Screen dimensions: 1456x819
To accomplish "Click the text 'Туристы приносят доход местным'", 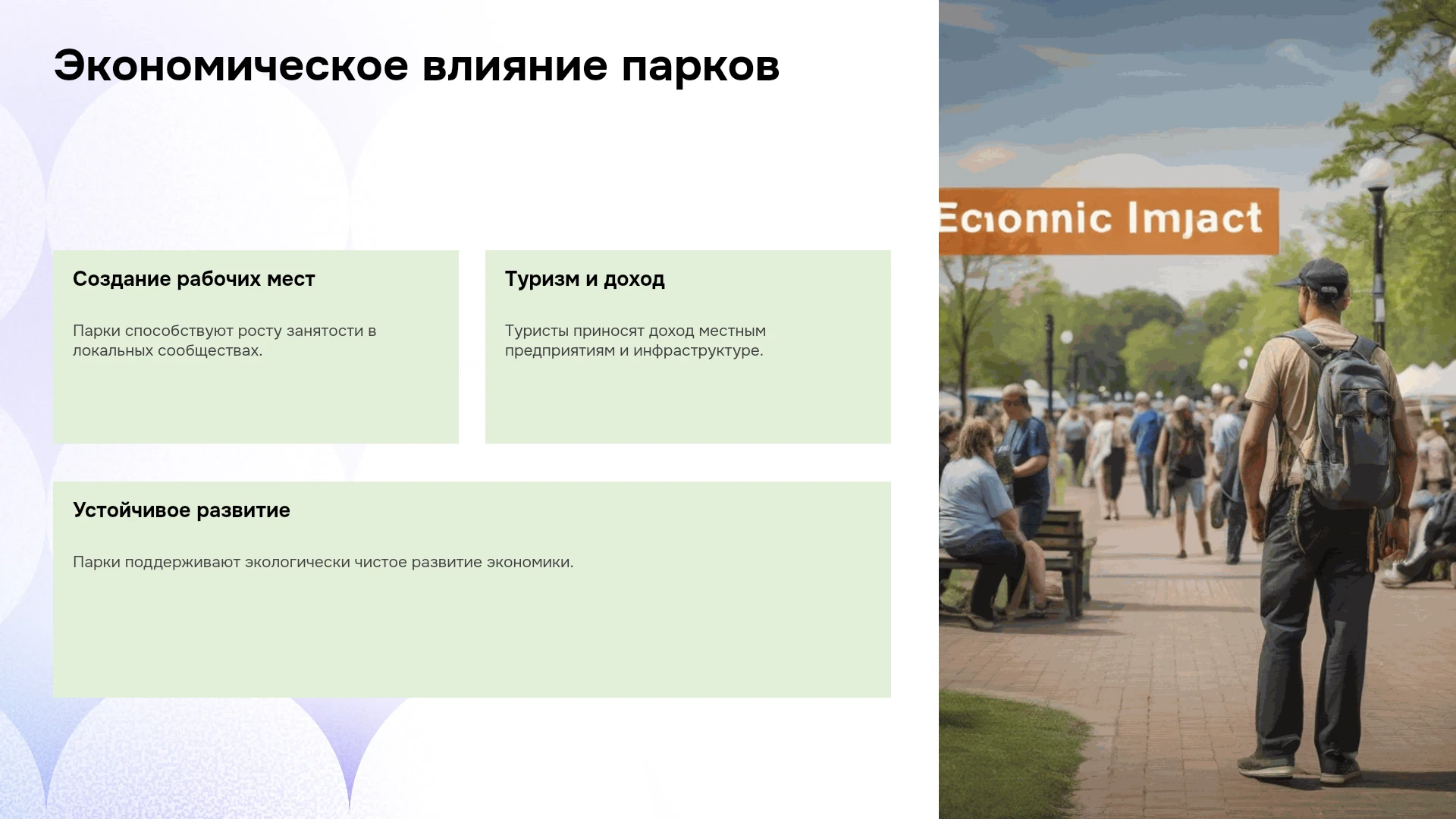I will [x=635, y=331].
